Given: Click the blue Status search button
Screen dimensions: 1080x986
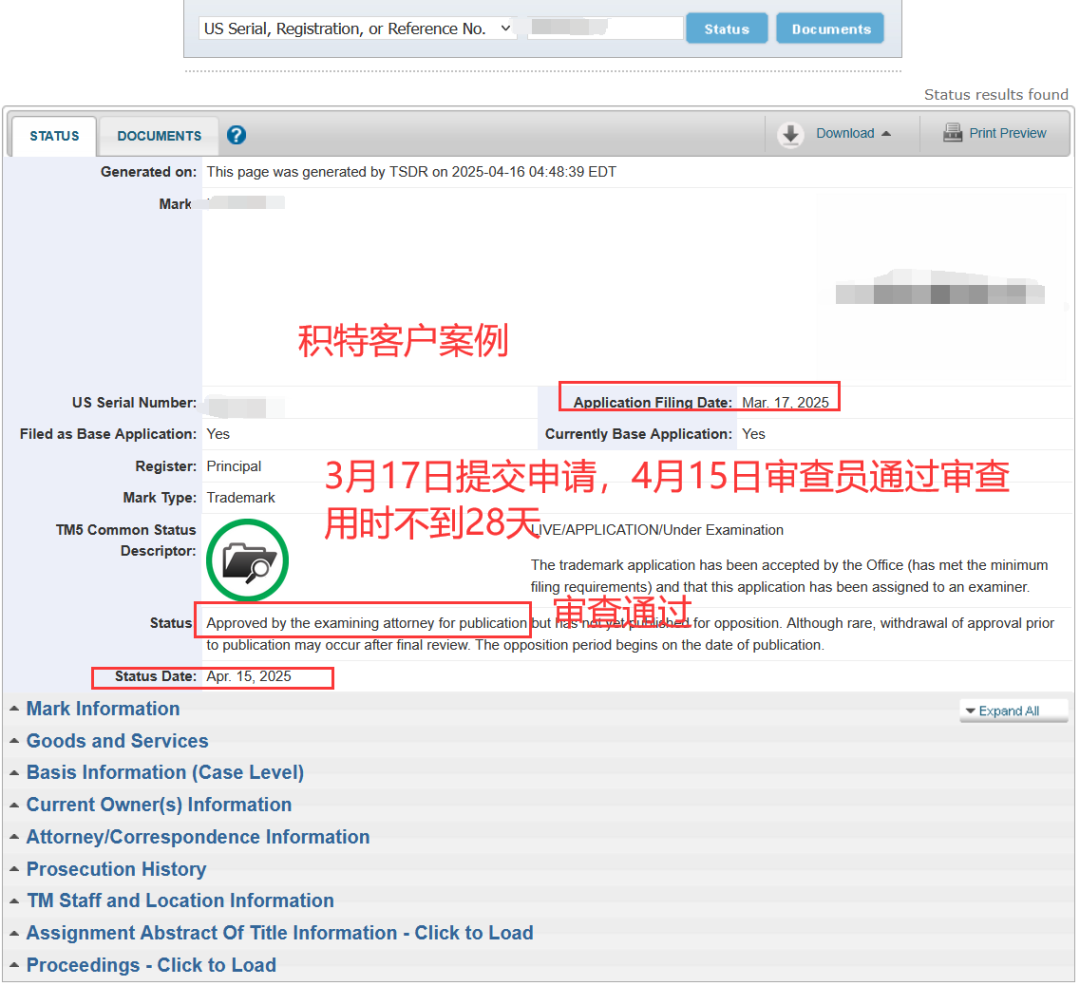Looking at the screenshot, I should point(726,28).
